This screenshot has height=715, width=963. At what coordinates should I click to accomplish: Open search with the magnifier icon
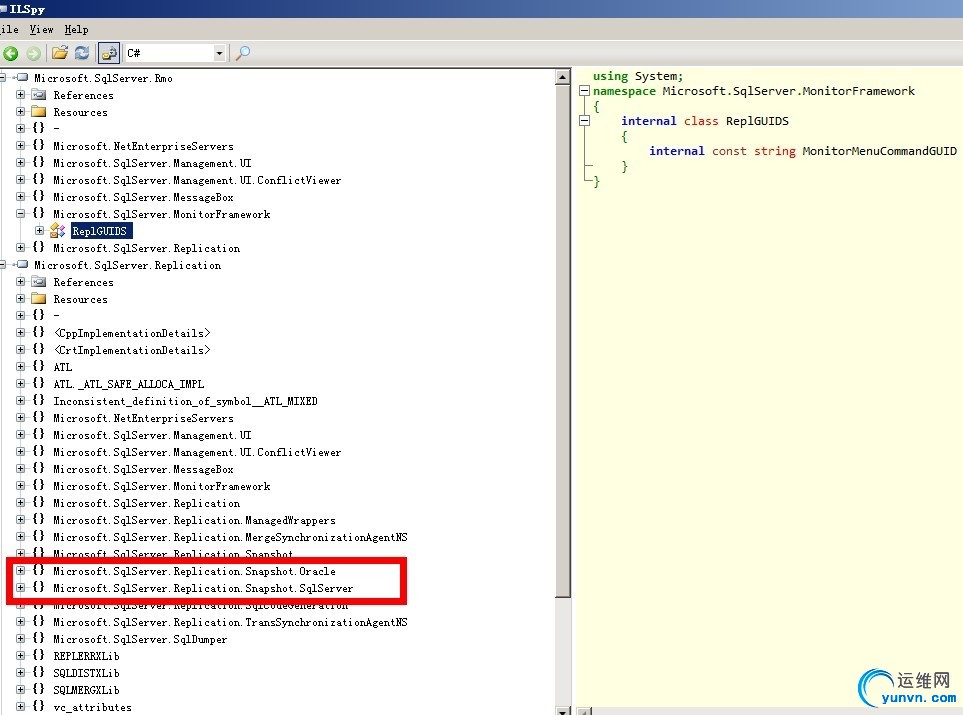pos(242,53)
